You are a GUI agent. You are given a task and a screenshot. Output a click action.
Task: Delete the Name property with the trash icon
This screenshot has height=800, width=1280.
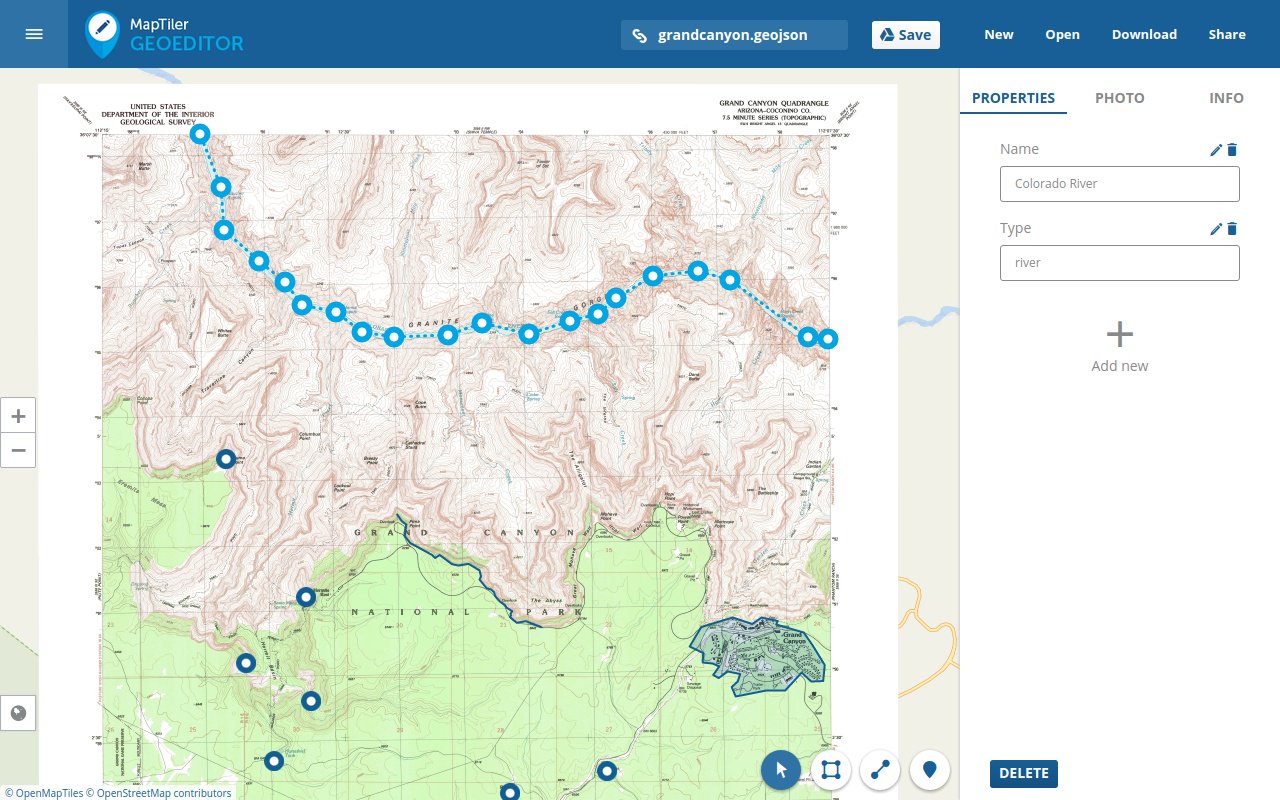click(x=1232, y=149)
